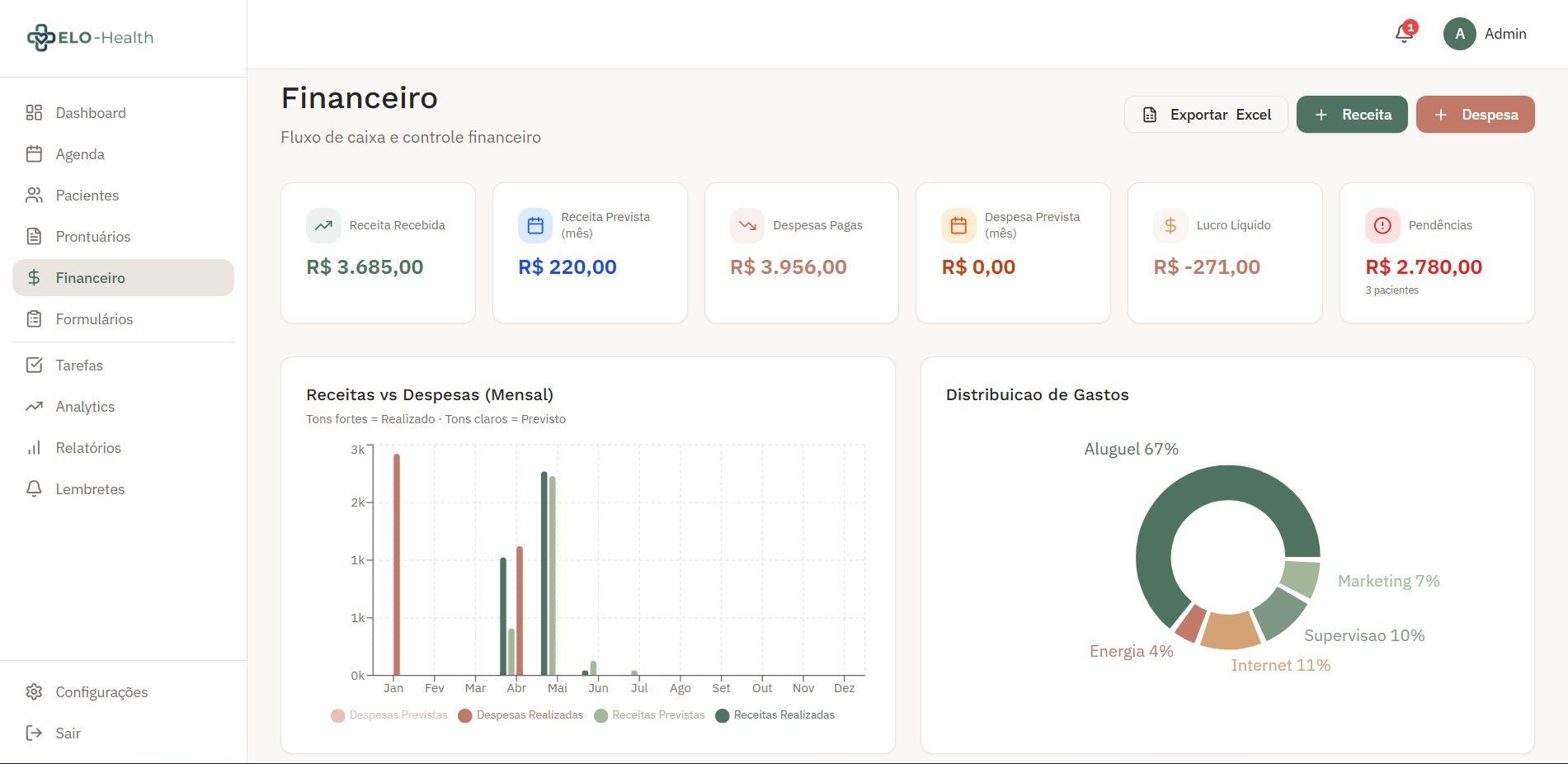Toggle Despesas Realizadas legend entry
The height and width of the screenshot is (764, 1568).
tap(520, 715)
